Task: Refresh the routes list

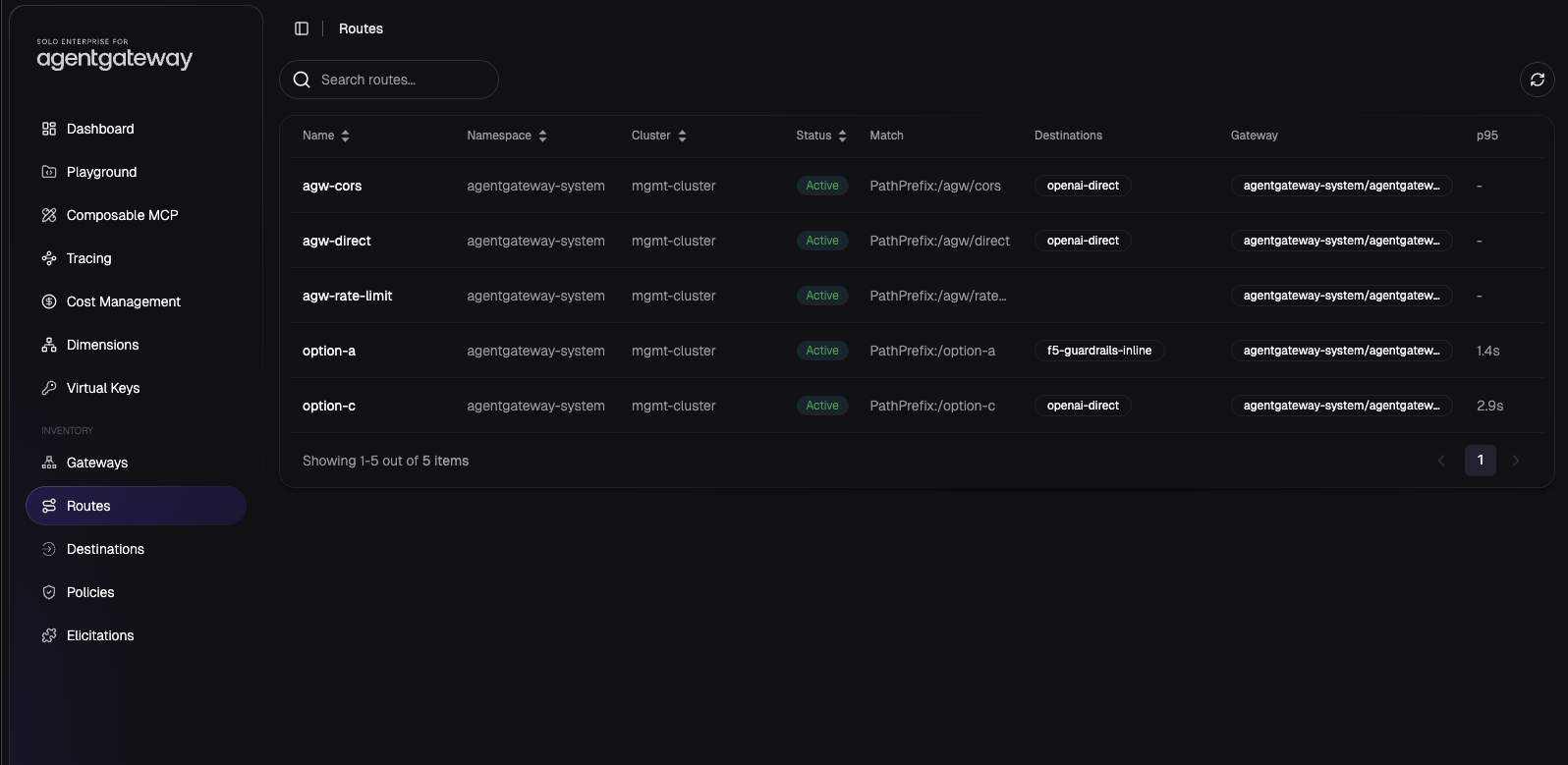Action: (x=1538, y=80)
